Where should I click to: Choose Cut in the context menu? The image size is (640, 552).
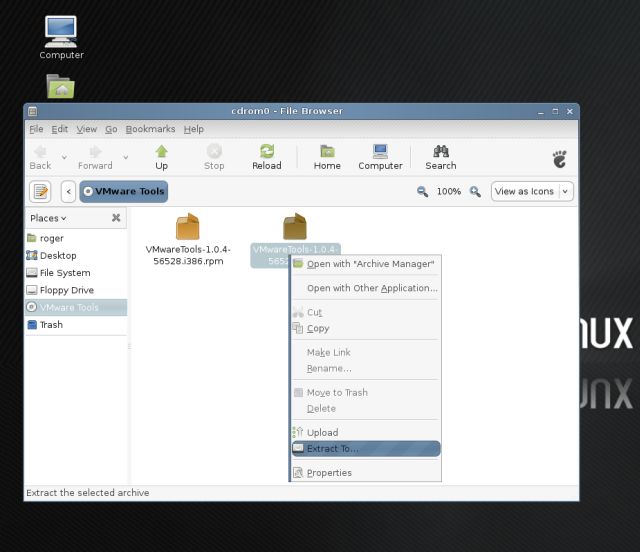click(366, 312)
